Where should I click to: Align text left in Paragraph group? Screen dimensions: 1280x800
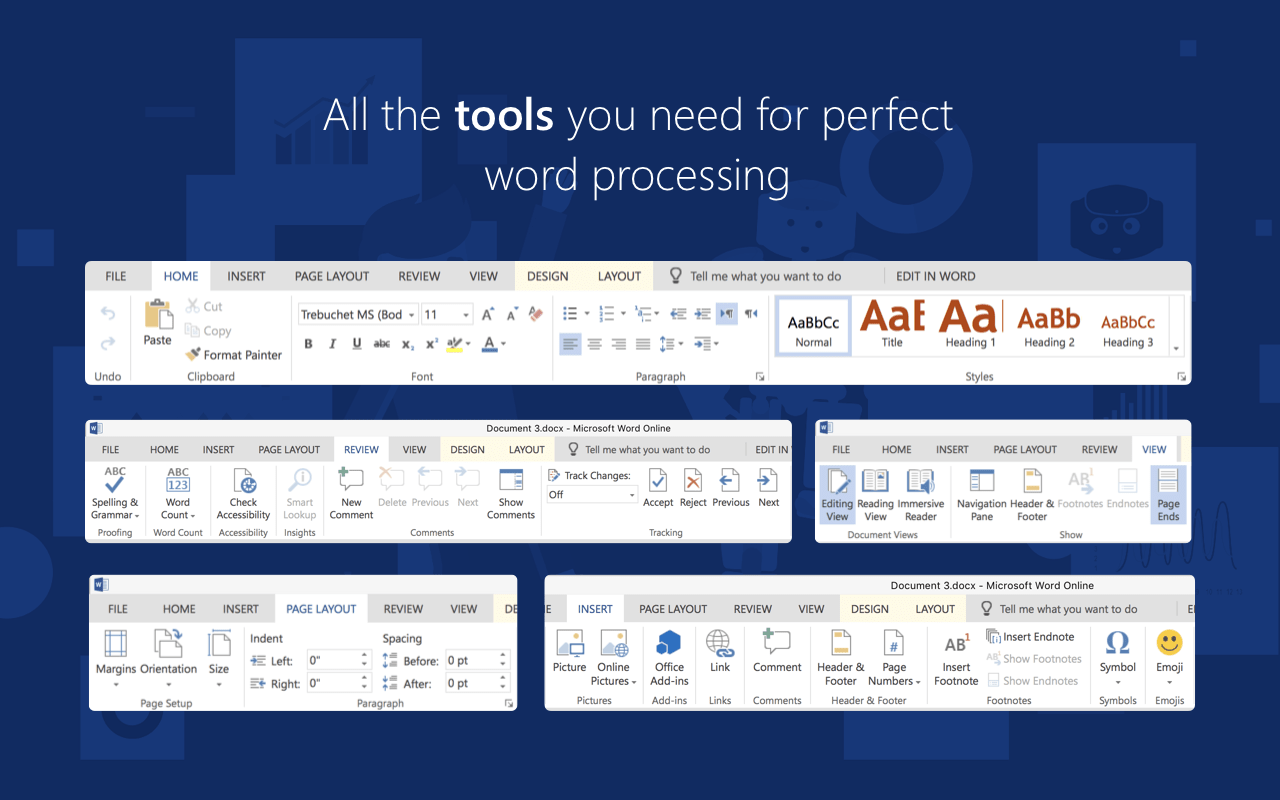point(570,344)
